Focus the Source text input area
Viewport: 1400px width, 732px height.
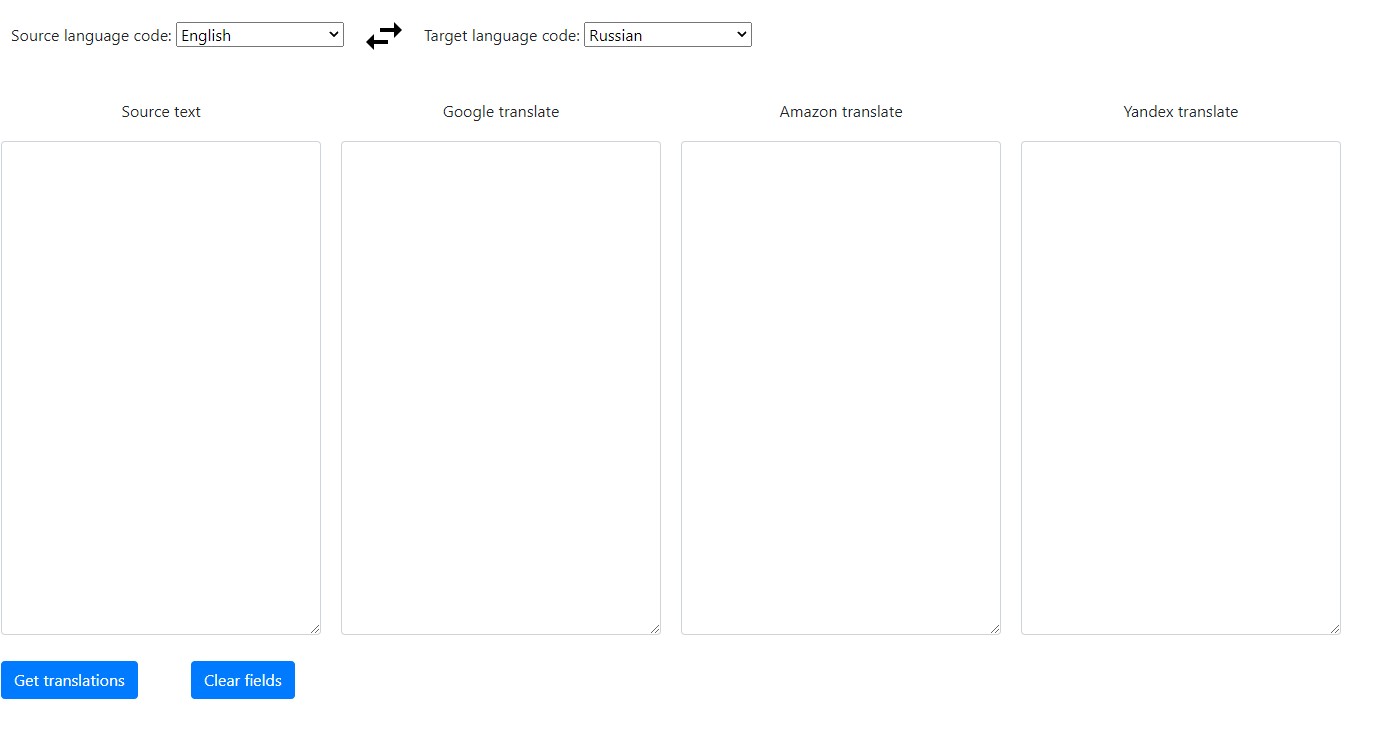(x=161, y=387)
